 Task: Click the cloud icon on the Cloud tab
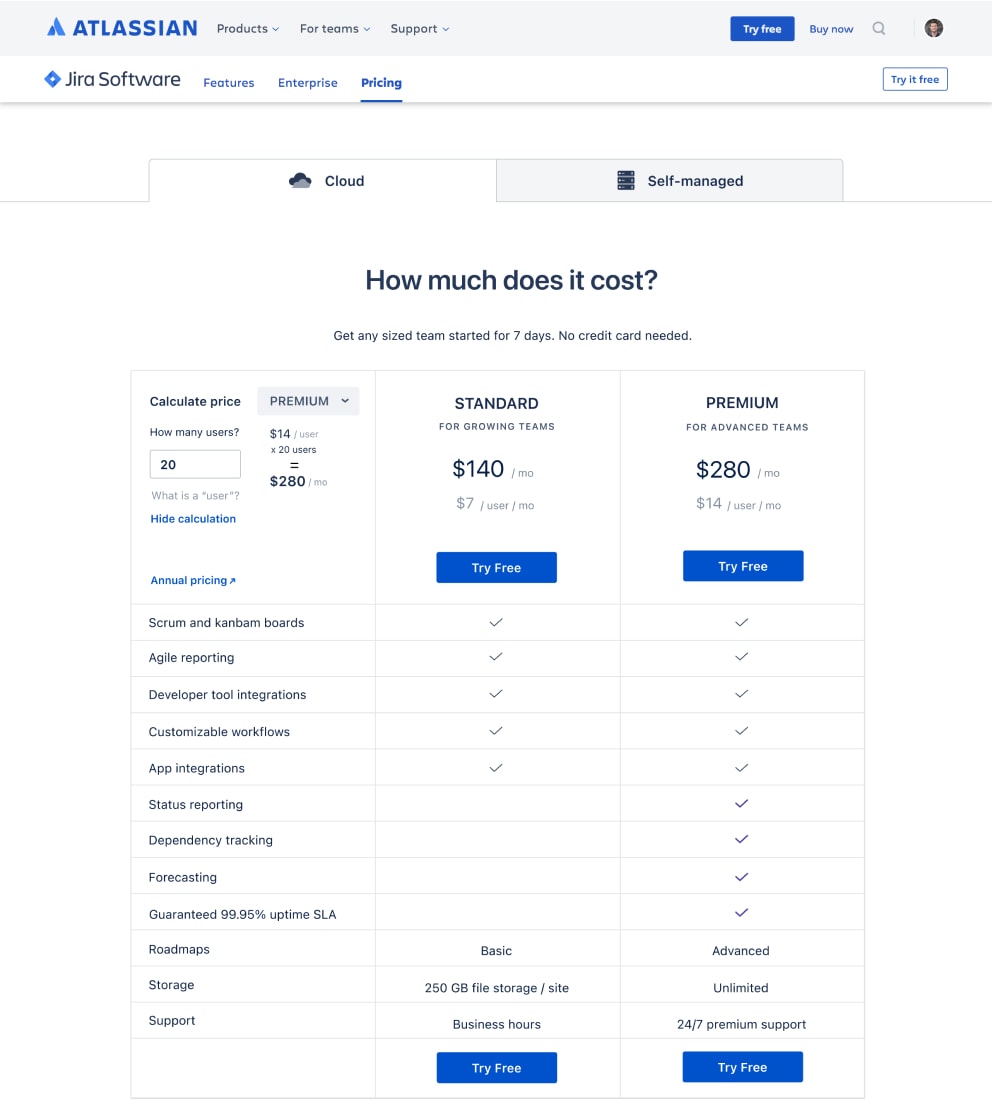point(299,180)
